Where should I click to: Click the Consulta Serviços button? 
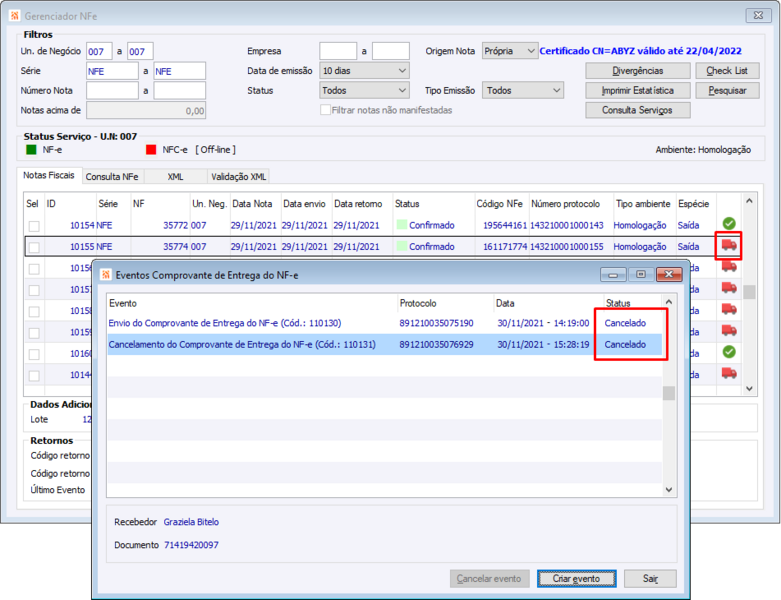[x=638, y=110]
